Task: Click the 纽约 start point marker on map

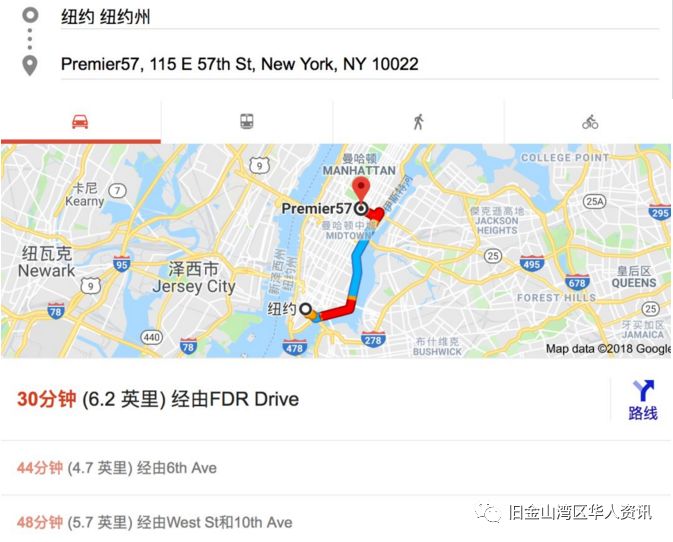Action: (305, 309)
